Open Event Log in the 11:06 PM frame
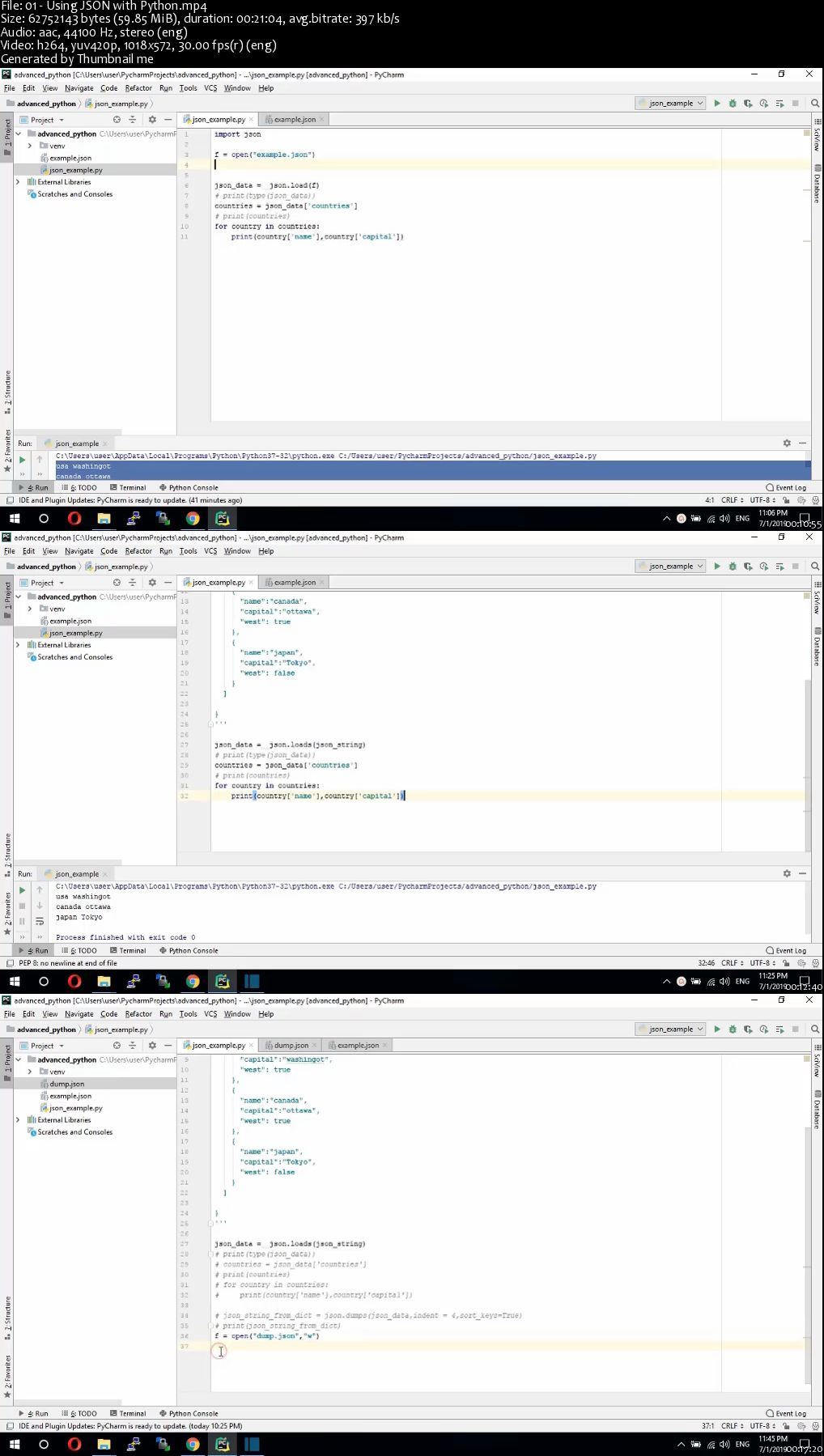The height and width of the screenshot is (1456, 824). point(786,487)
